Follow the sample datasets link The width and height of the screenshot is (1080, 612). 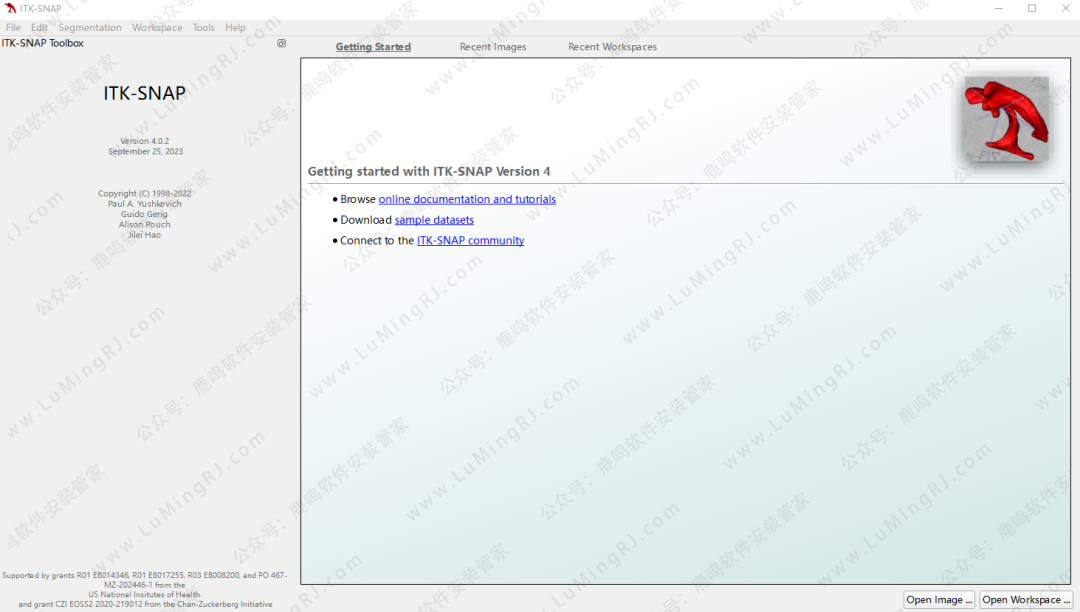[434, 220]
